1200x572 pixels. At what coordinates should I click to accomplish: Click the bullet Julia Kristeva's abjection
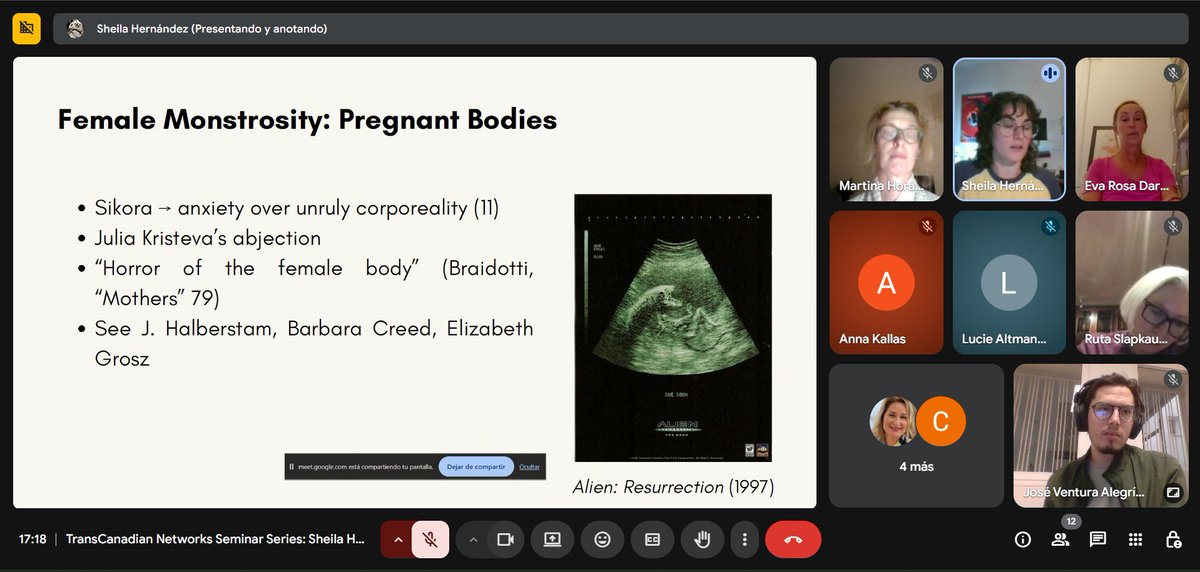point(207,238)
